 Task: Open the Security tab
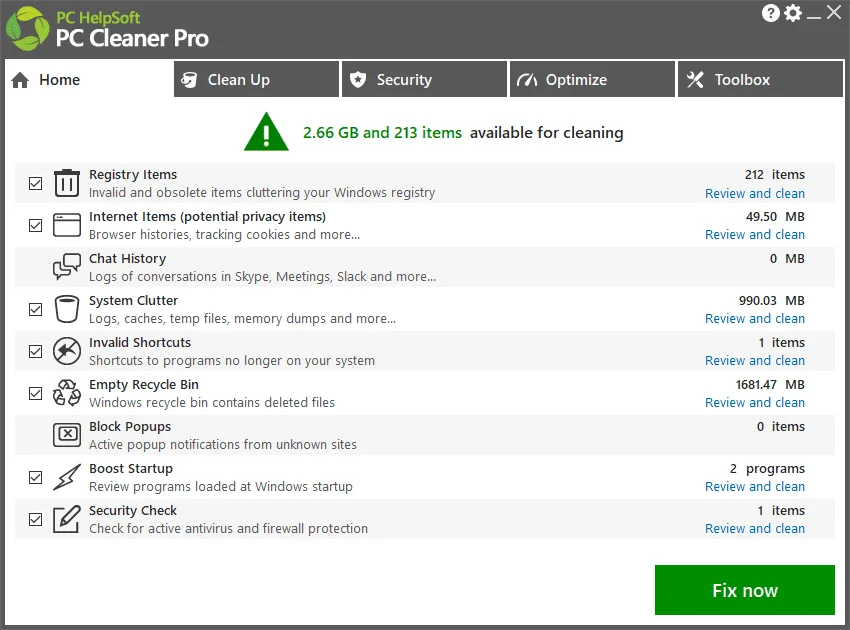tap(424, 79)
